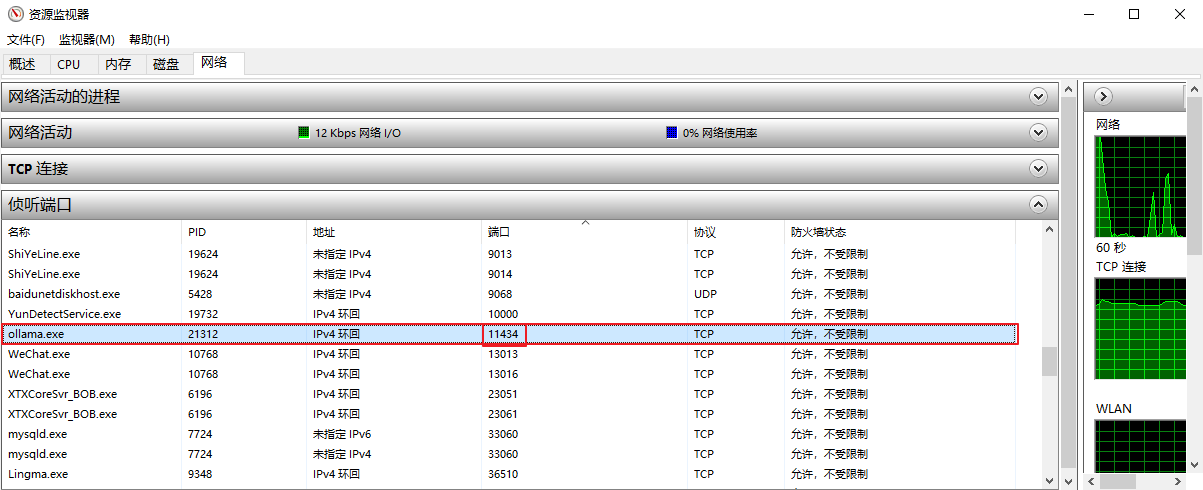The height and width of the screenshot is (490, 1203).
Task: Sort by the PID column header
Action: click(x=244, y=232)
